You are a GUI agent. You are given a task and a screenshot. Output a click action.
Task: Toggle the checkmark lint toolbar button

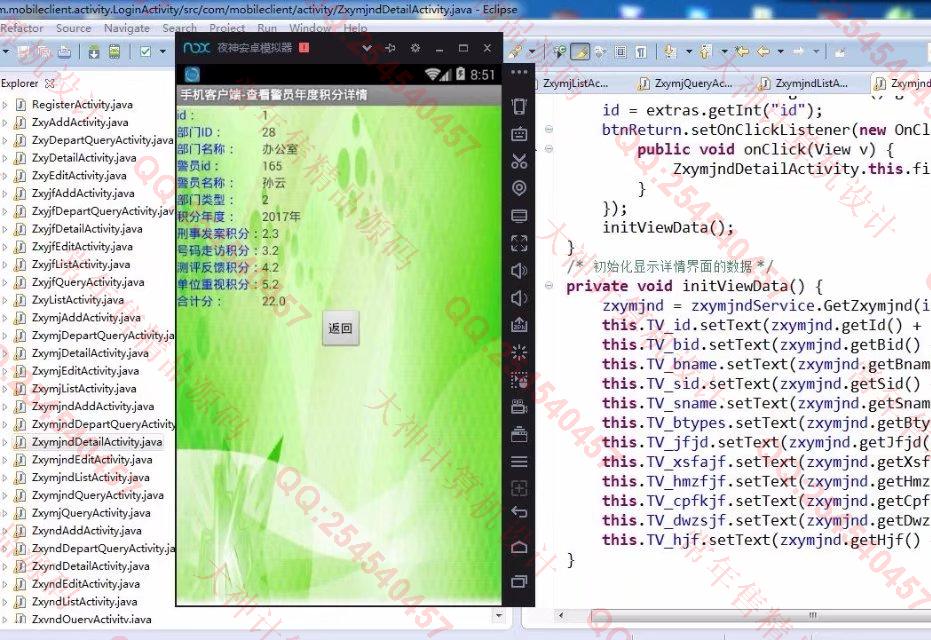tap(145, 52)
